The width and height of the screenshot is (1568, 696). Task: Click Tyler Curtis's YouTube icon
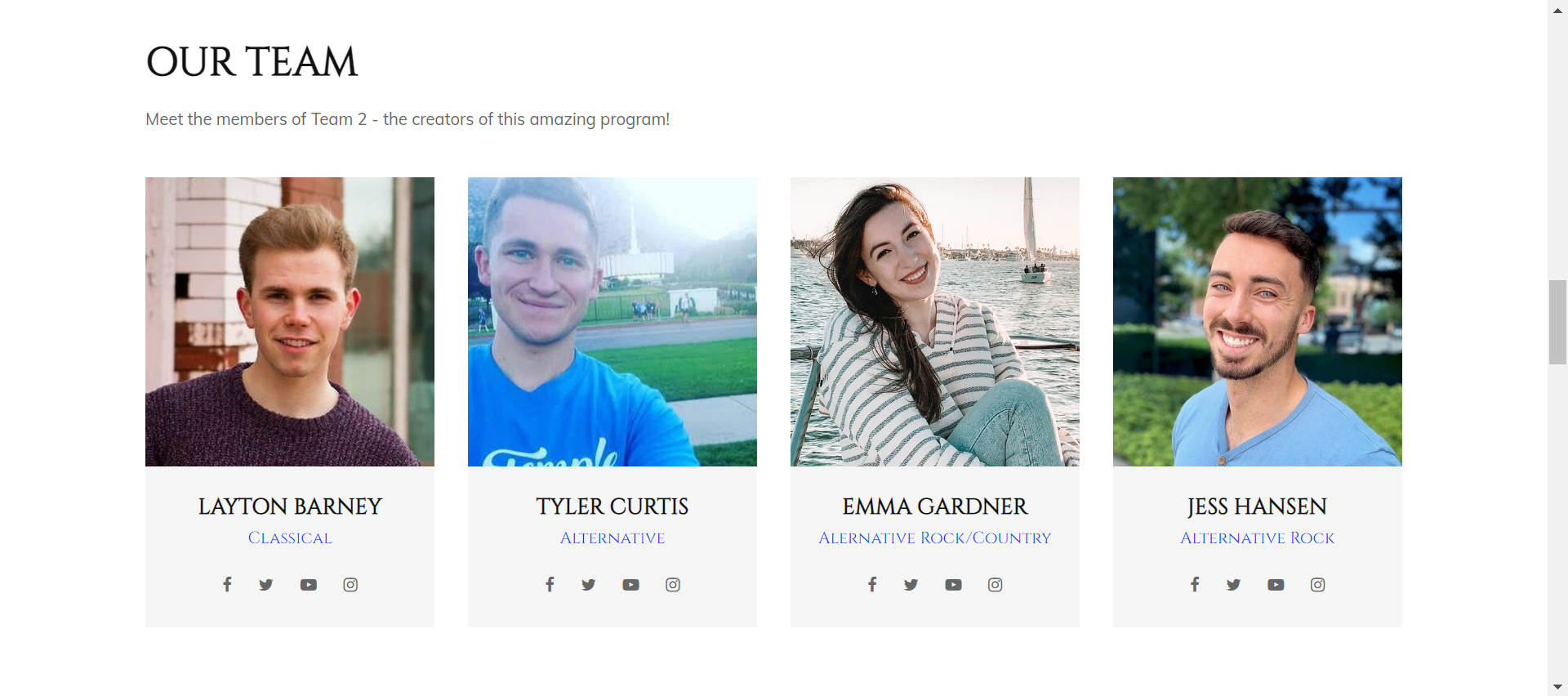click(x=631, y=585)
